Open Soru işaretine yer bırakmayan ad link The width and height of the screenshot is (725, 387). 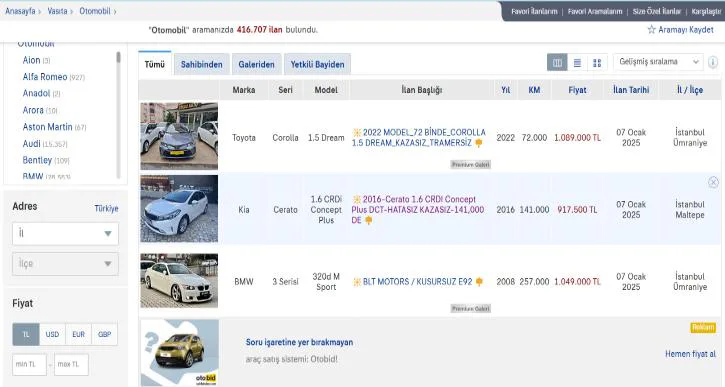299,342
